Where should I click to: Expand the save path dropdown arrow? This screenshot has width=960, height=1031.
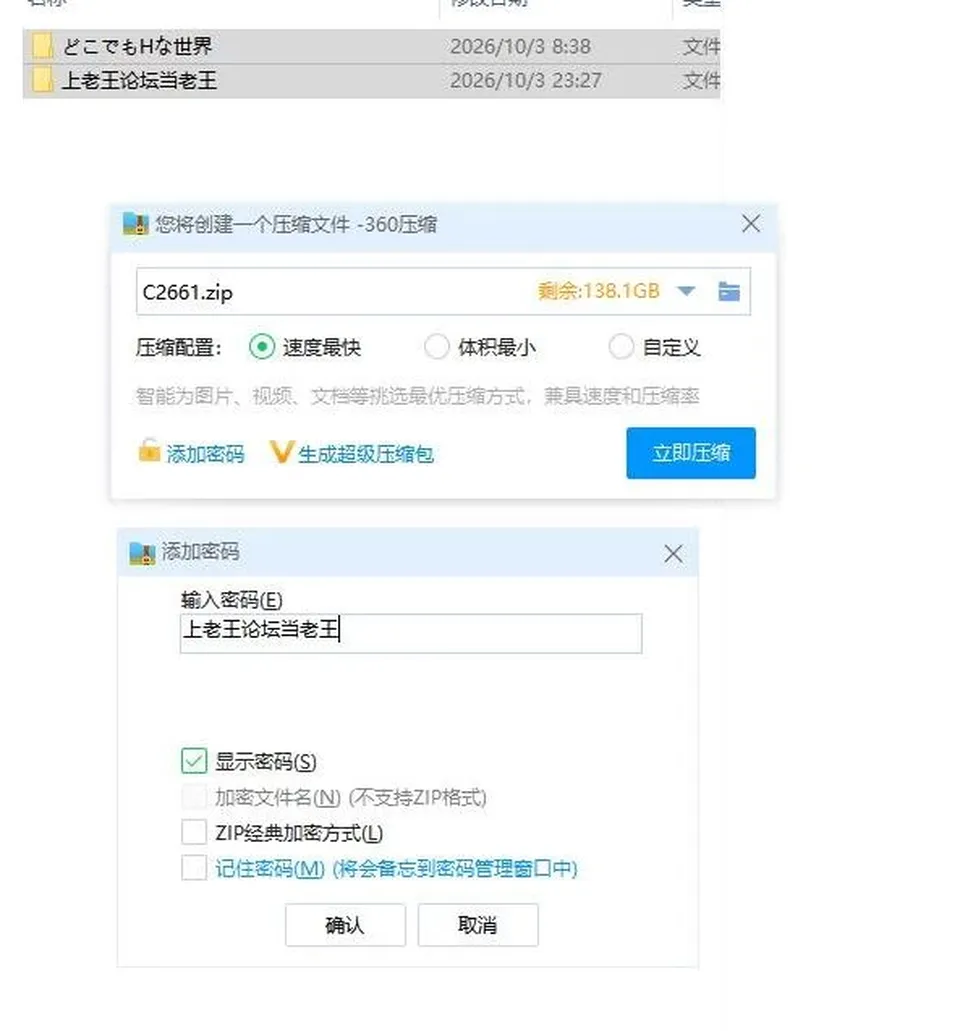tap(686, 291)
